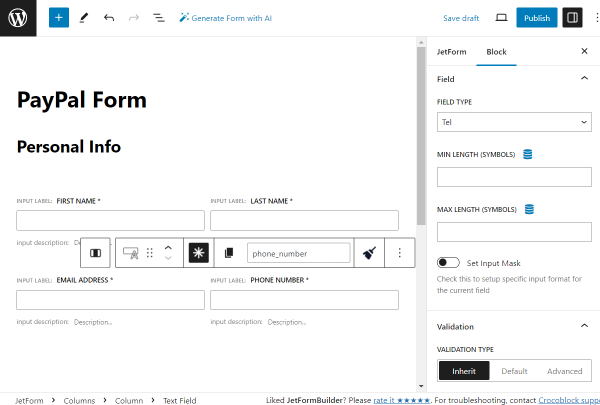
Task: Click the brush icon in block toolbar
Action: tap(369, 253)
